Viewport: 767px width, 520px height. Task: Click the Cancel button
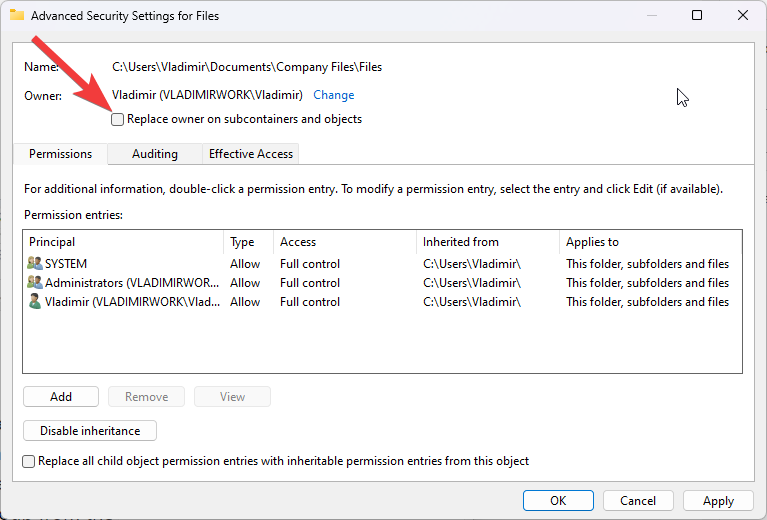[x=638, y=501]
